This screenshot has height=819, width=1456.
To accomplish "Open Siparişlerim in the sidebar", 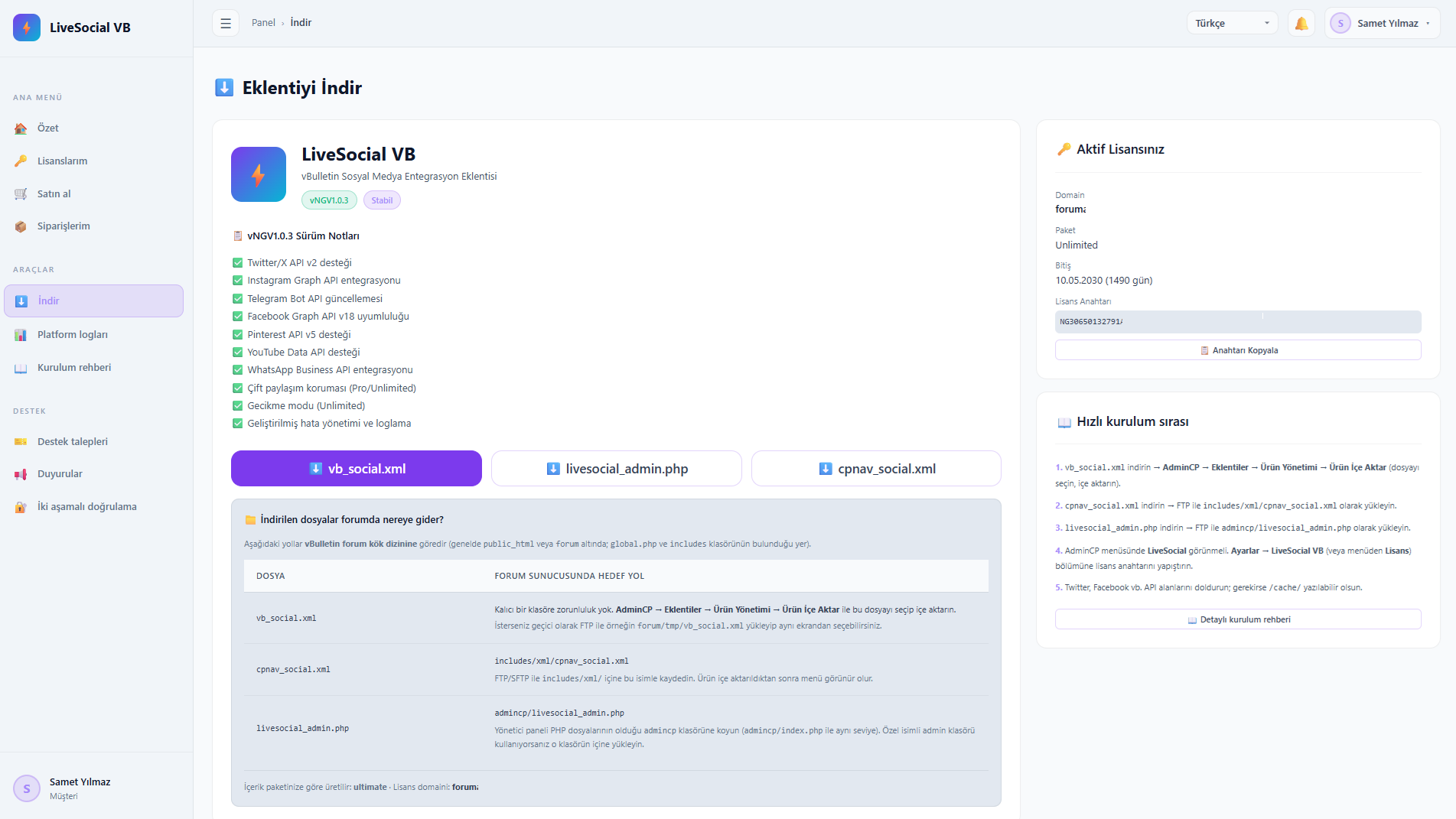I will [x=93, y=226].
